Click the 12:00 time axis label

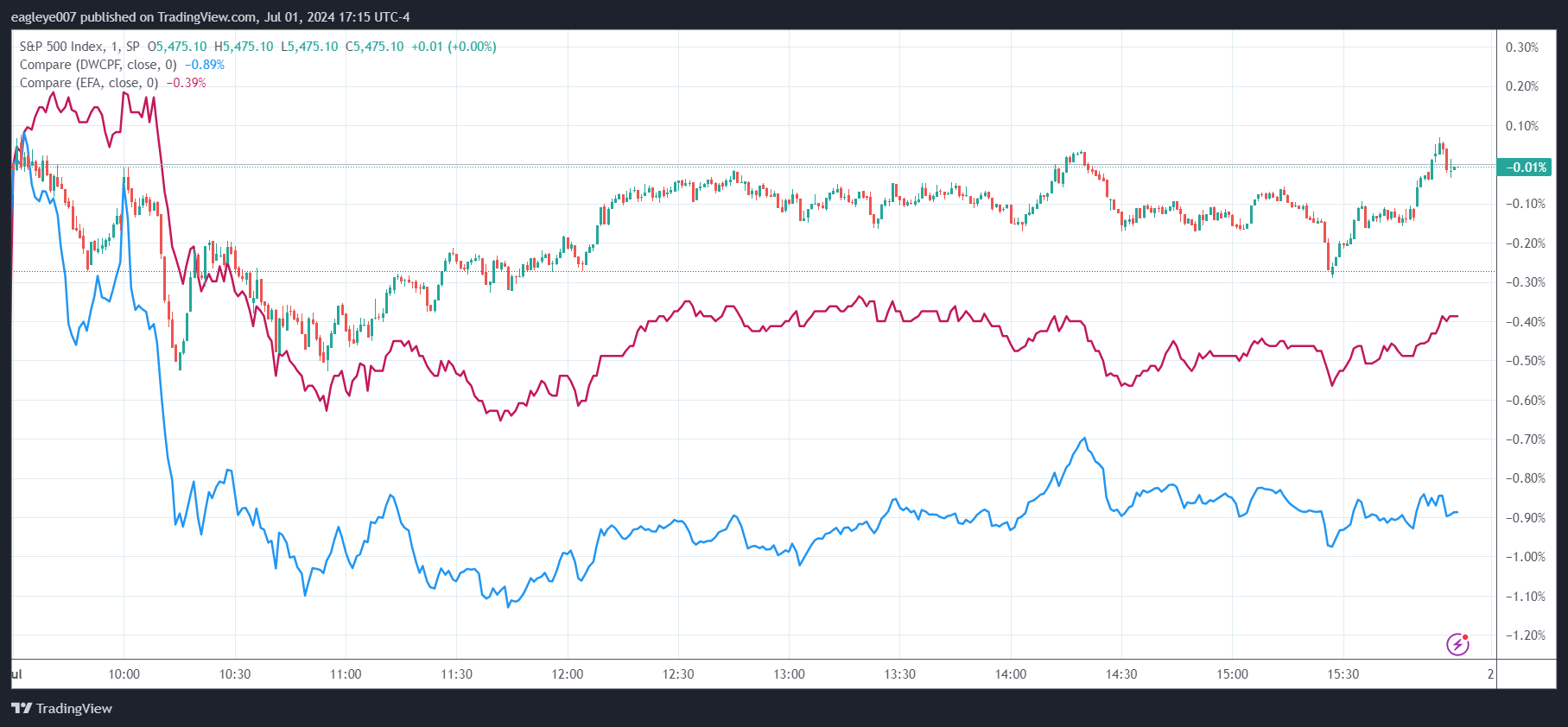click(x=568, y=674)
